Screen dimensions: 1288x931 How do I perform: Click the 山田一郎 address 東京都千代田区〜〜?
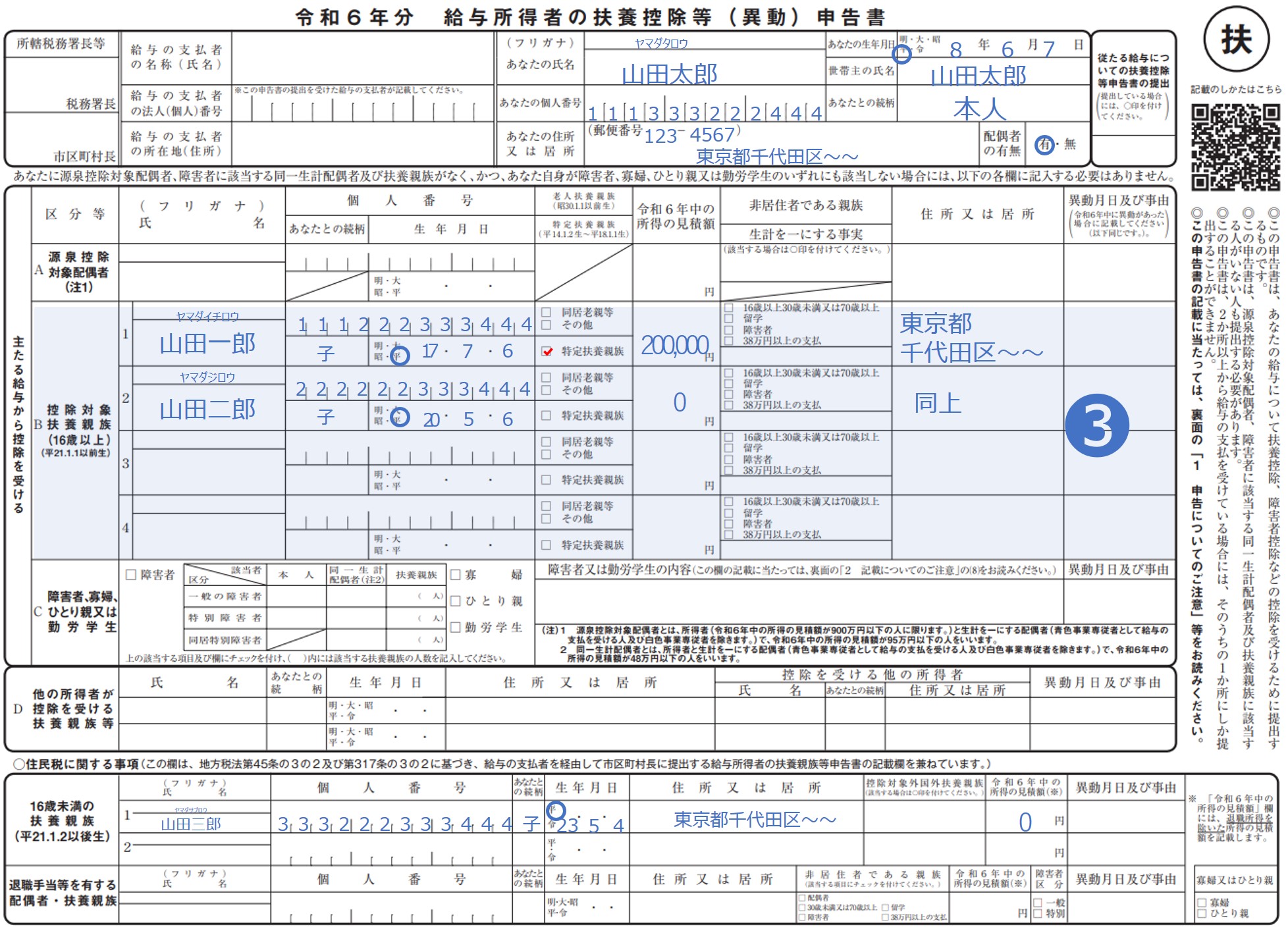(971, 338)
